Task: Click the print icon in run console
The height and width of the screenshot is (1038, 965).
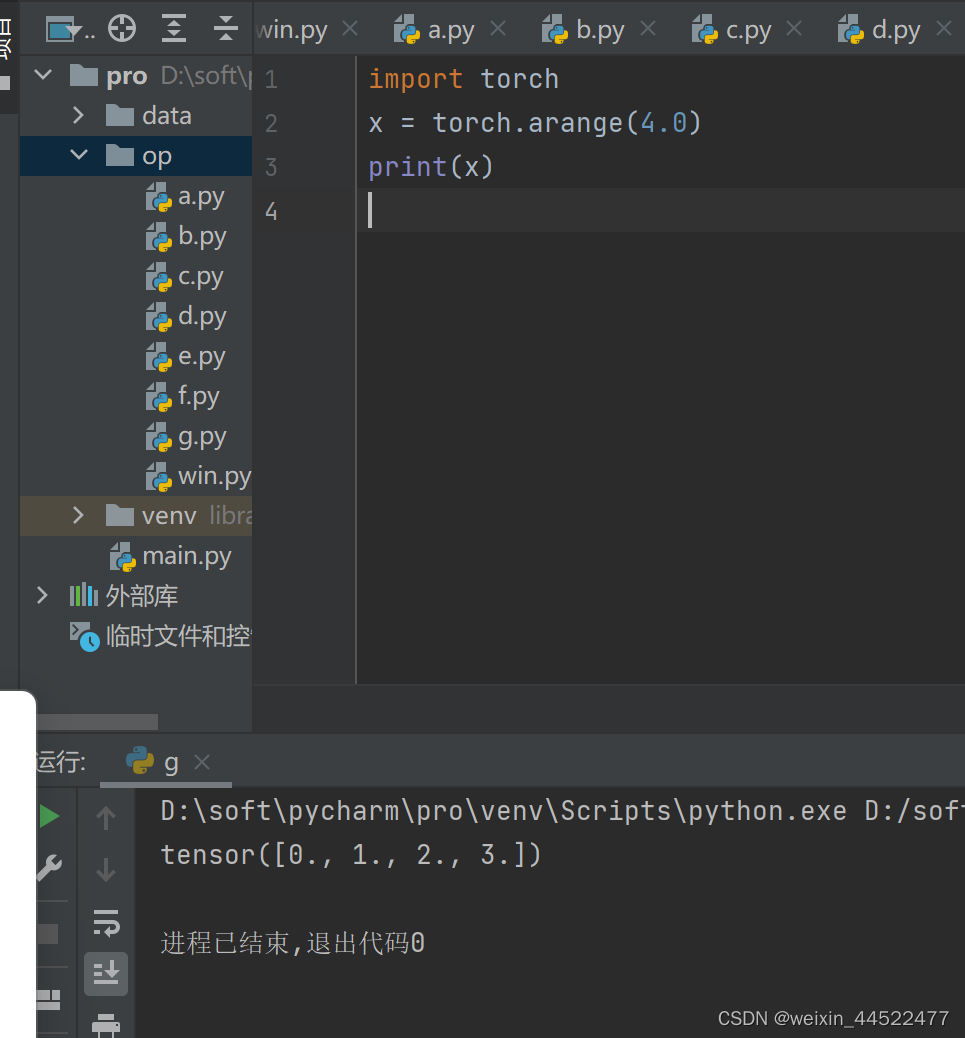Action: click(106, 1025)
